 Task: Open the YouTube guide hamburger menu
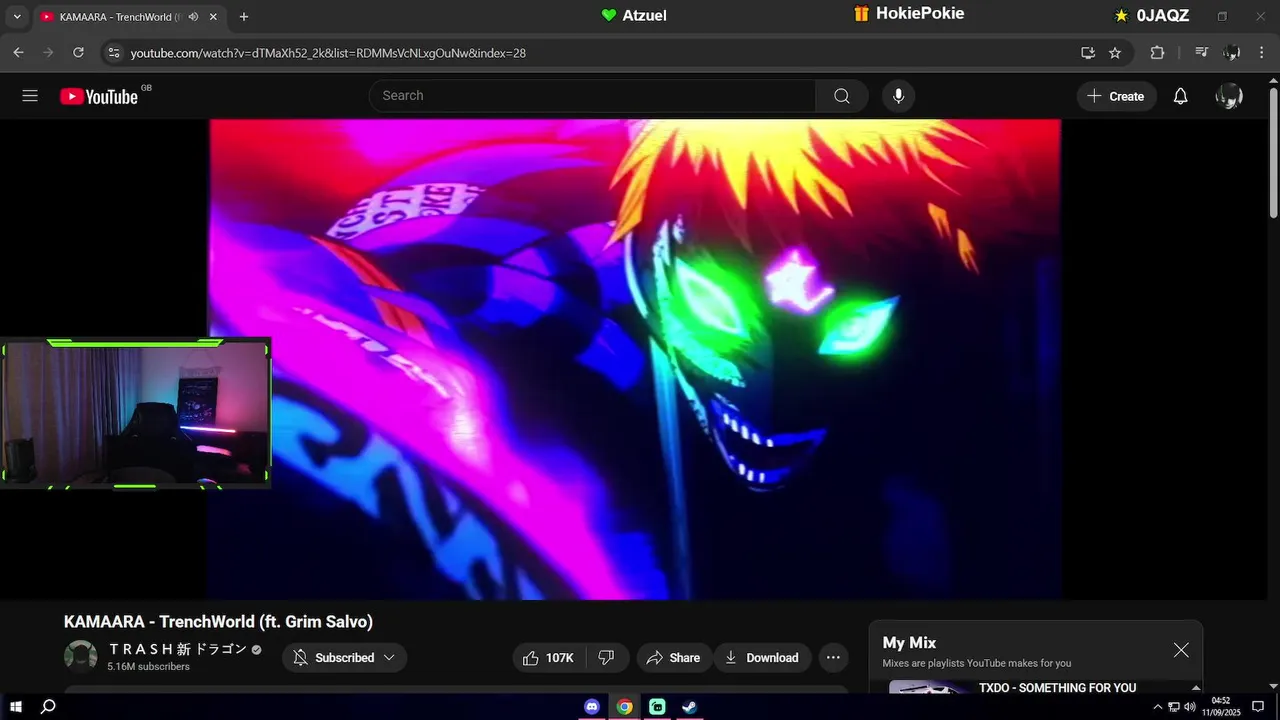click(30, 96)
